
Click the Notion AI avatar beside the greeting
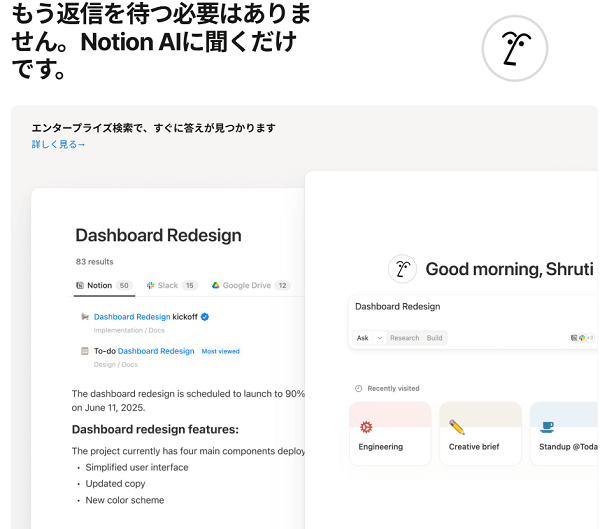402,268
